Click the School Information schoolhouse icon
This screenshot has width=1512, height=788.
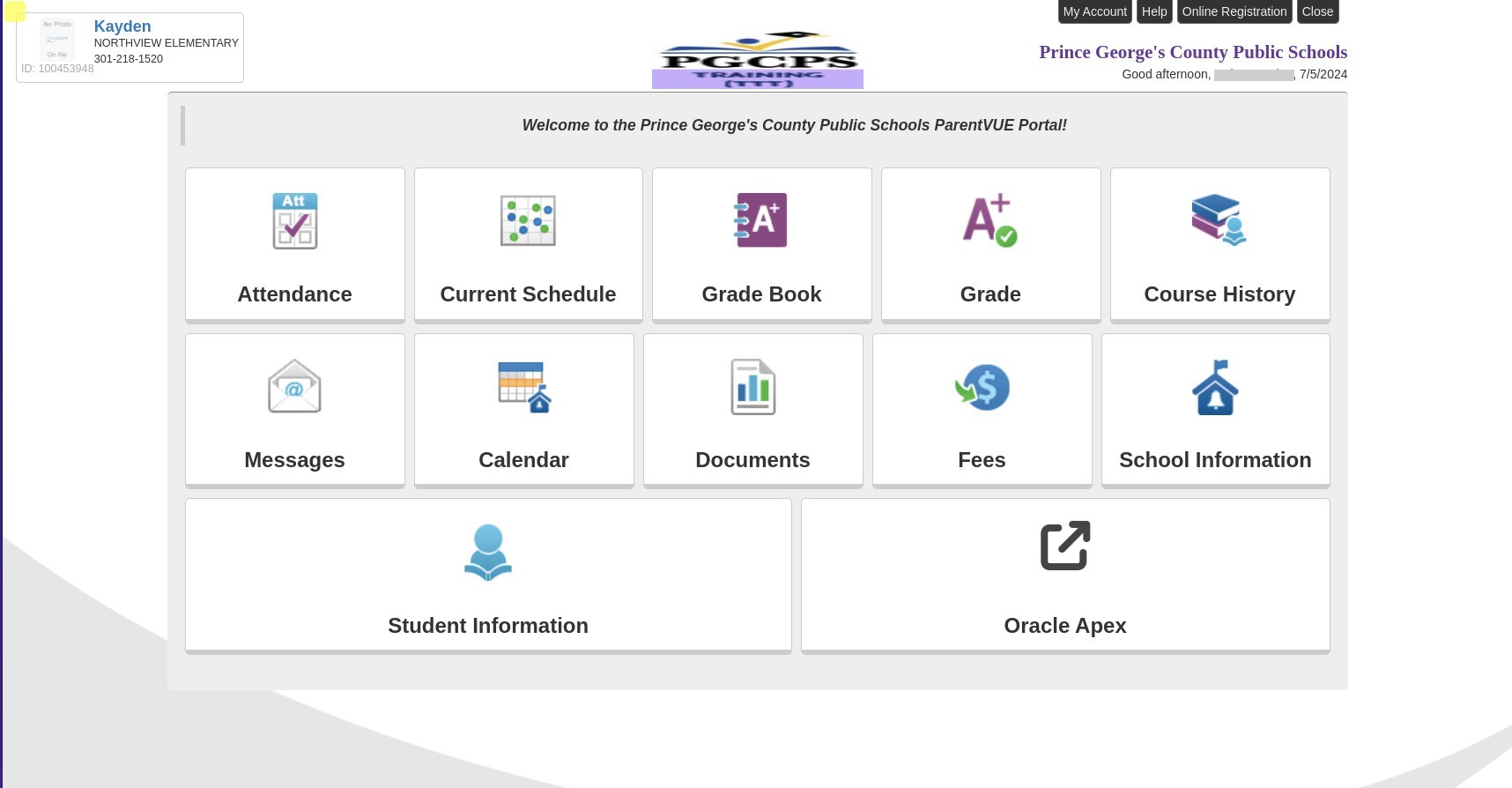(x=1215, y=387)
